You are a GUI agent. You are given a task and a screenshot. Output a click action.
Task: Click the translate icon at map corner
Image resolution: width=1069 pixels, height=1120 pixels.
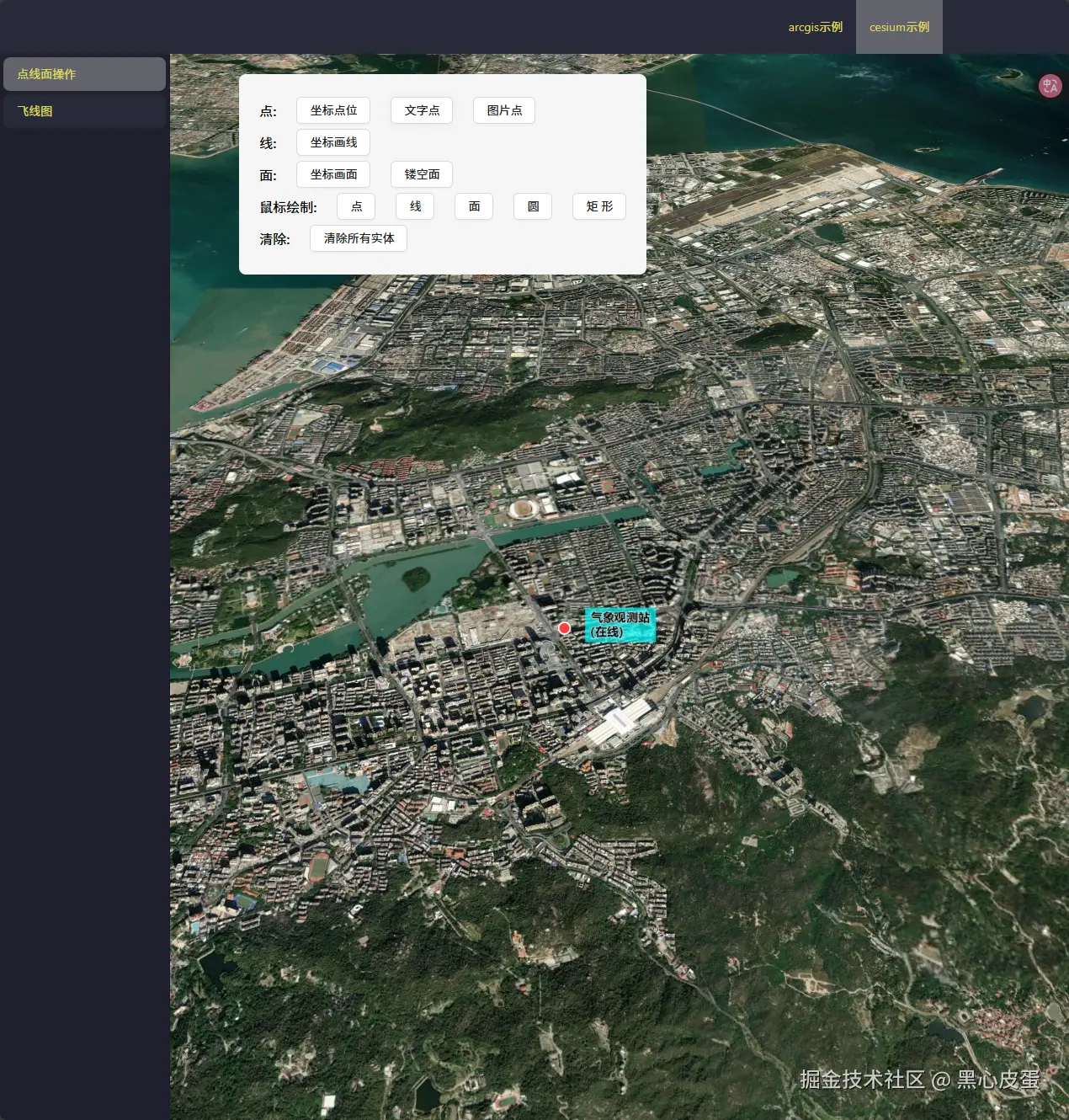pos(1050,86)
